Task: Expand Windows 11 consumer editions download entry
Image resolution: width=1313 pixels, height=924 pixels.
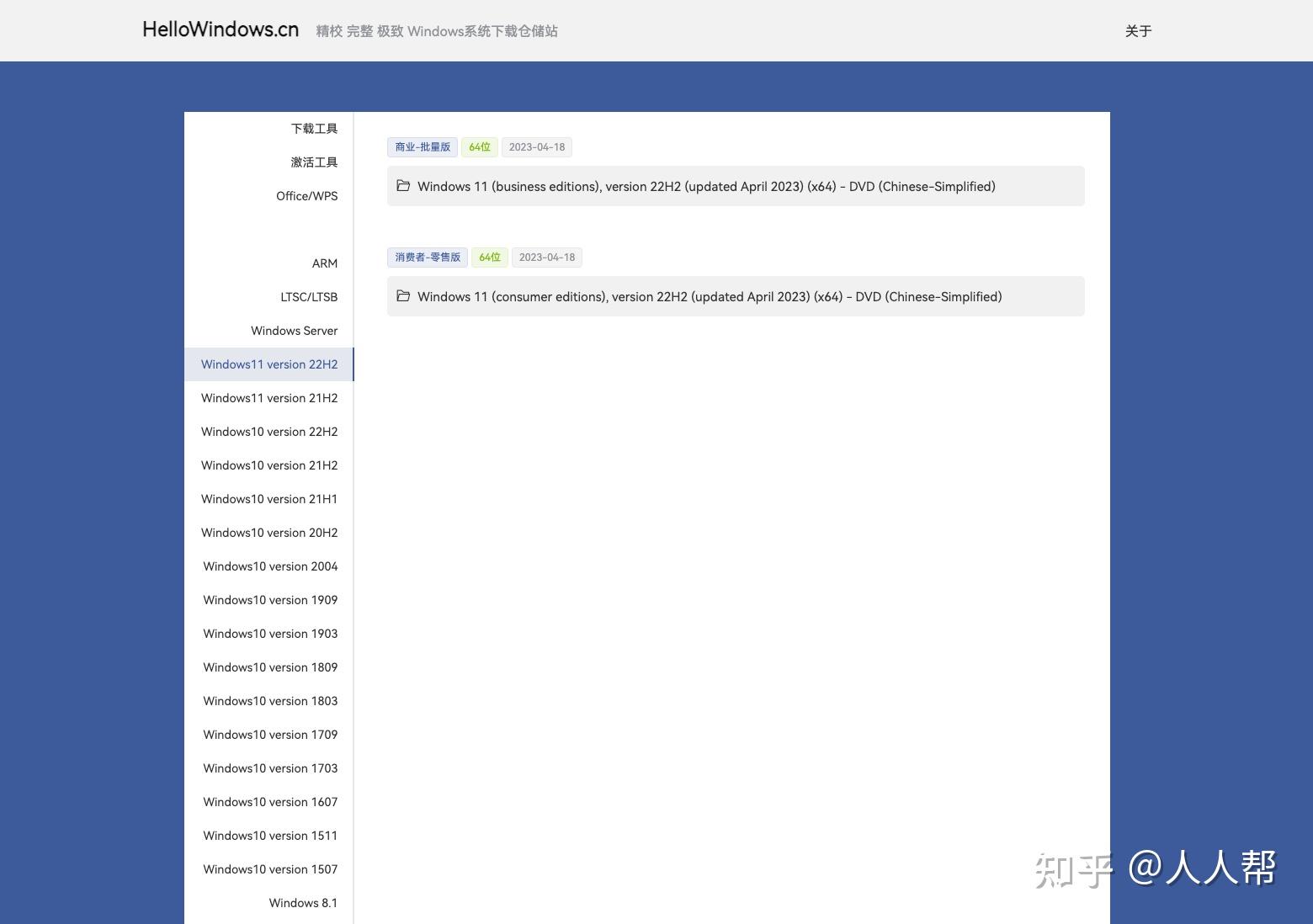Action: [710, 296]
